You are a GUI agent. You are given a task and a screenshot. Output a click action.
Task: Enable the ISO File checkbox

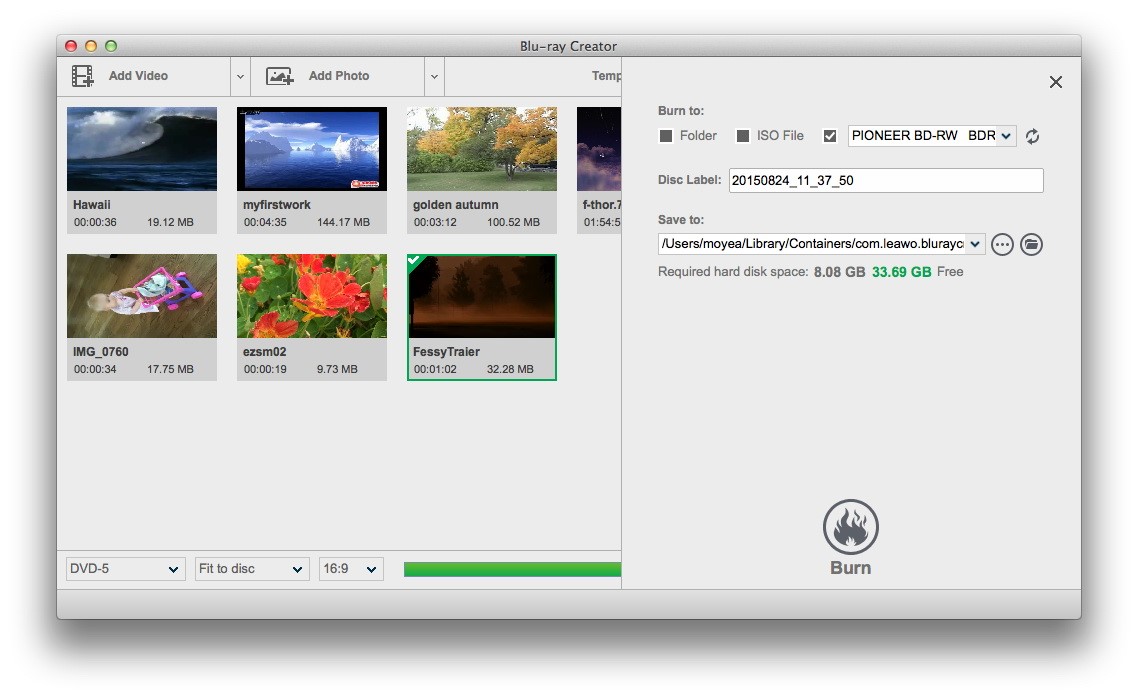point(743,136)
